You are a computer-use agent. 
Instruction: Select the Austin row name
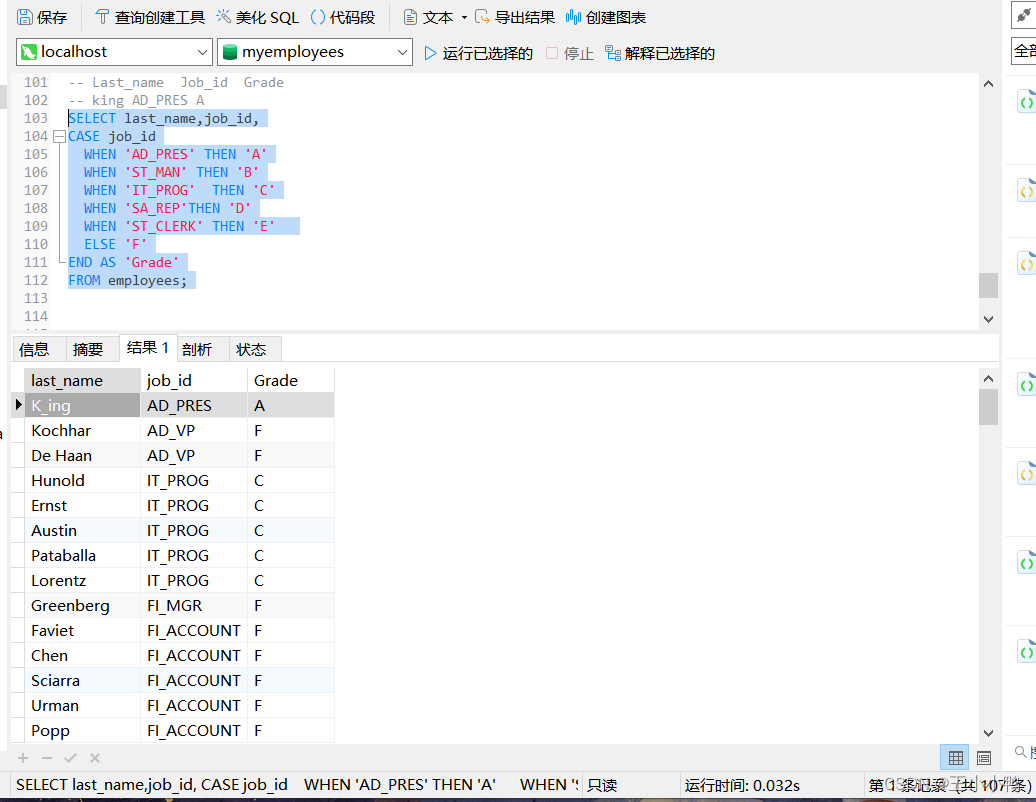(x=83, y=531)
